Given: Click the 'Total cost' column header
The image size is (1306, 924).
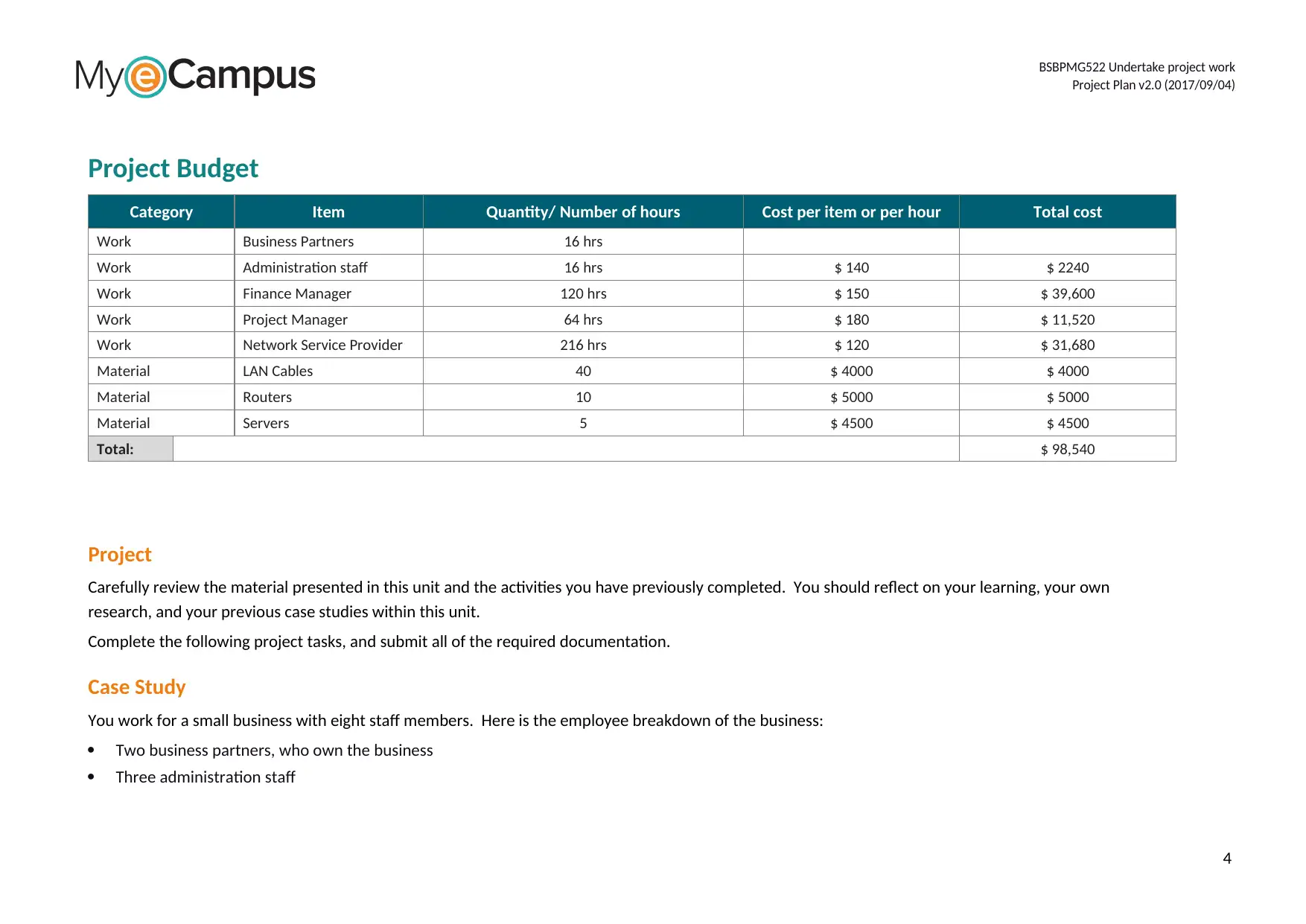Looking at the screenshot, I should click(1067, 211).
